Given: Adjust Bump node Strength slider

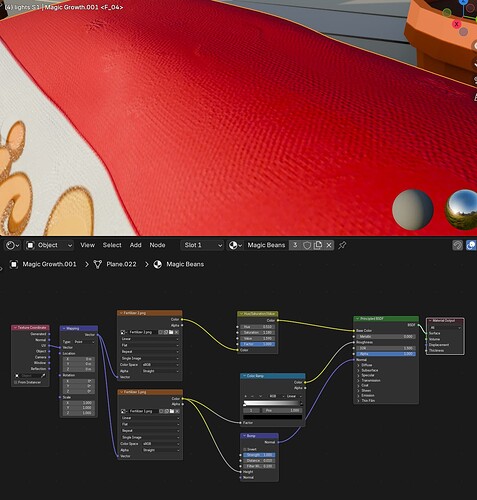Looking at the screenshot, I should click(259, 455).
